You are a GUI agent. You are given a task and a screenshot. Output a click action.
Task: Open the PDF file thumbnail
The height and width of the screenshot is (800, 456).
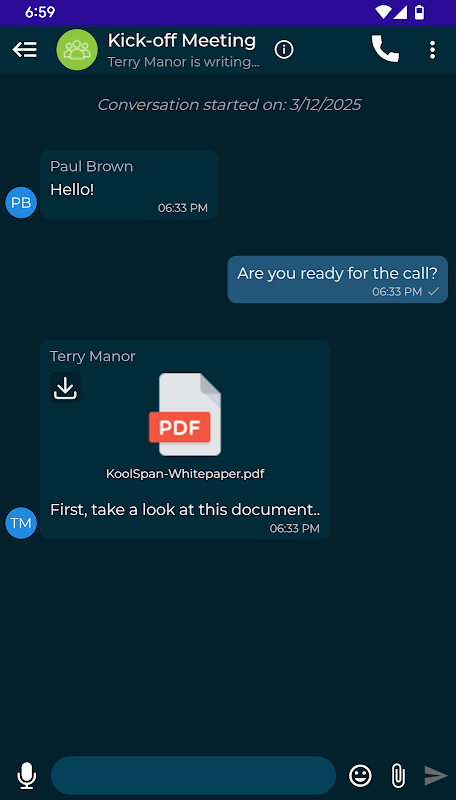[x=185, y=414]
